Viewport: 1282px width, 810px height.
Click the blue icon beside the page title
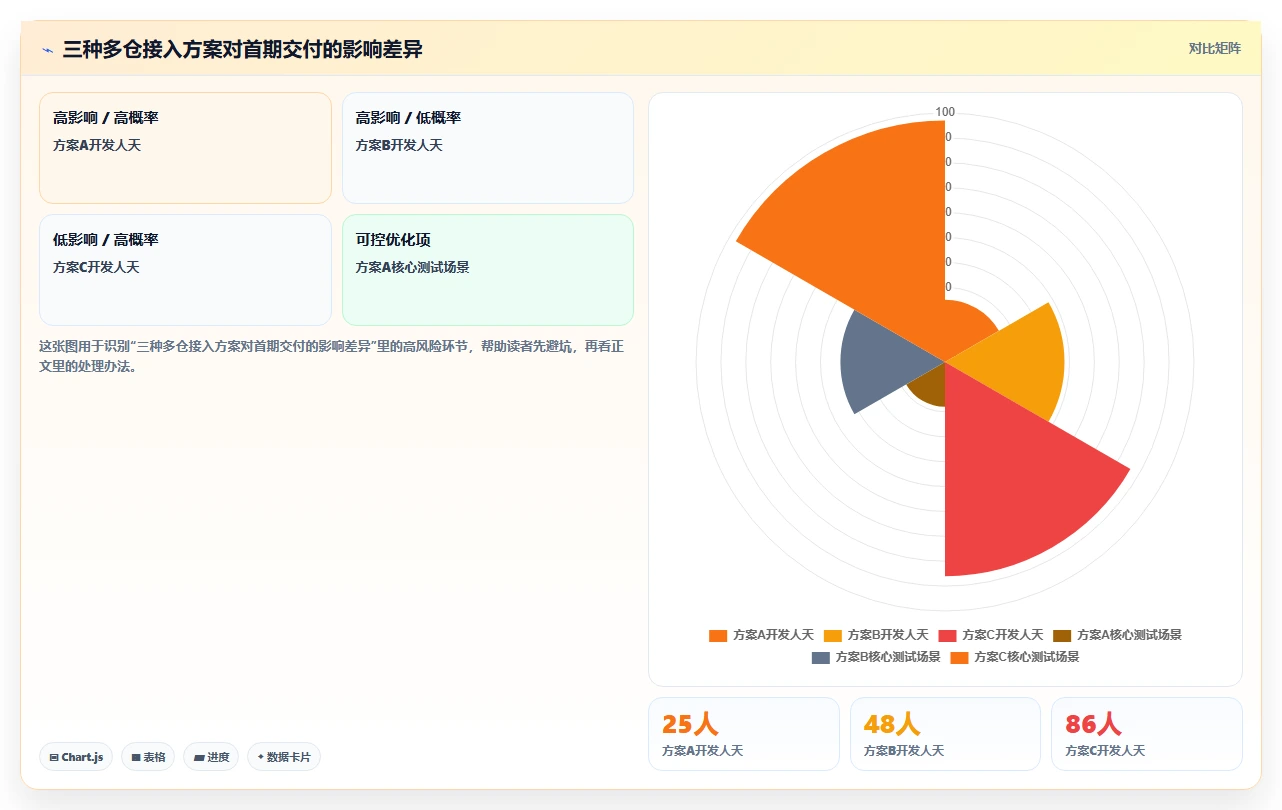[x=48, y=50]
